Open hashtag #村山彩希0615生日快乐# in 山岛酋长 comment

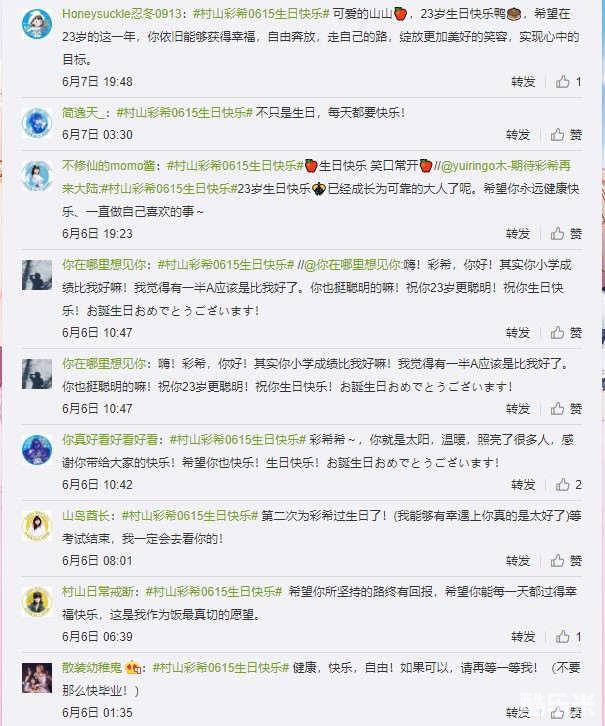[189, 515]
